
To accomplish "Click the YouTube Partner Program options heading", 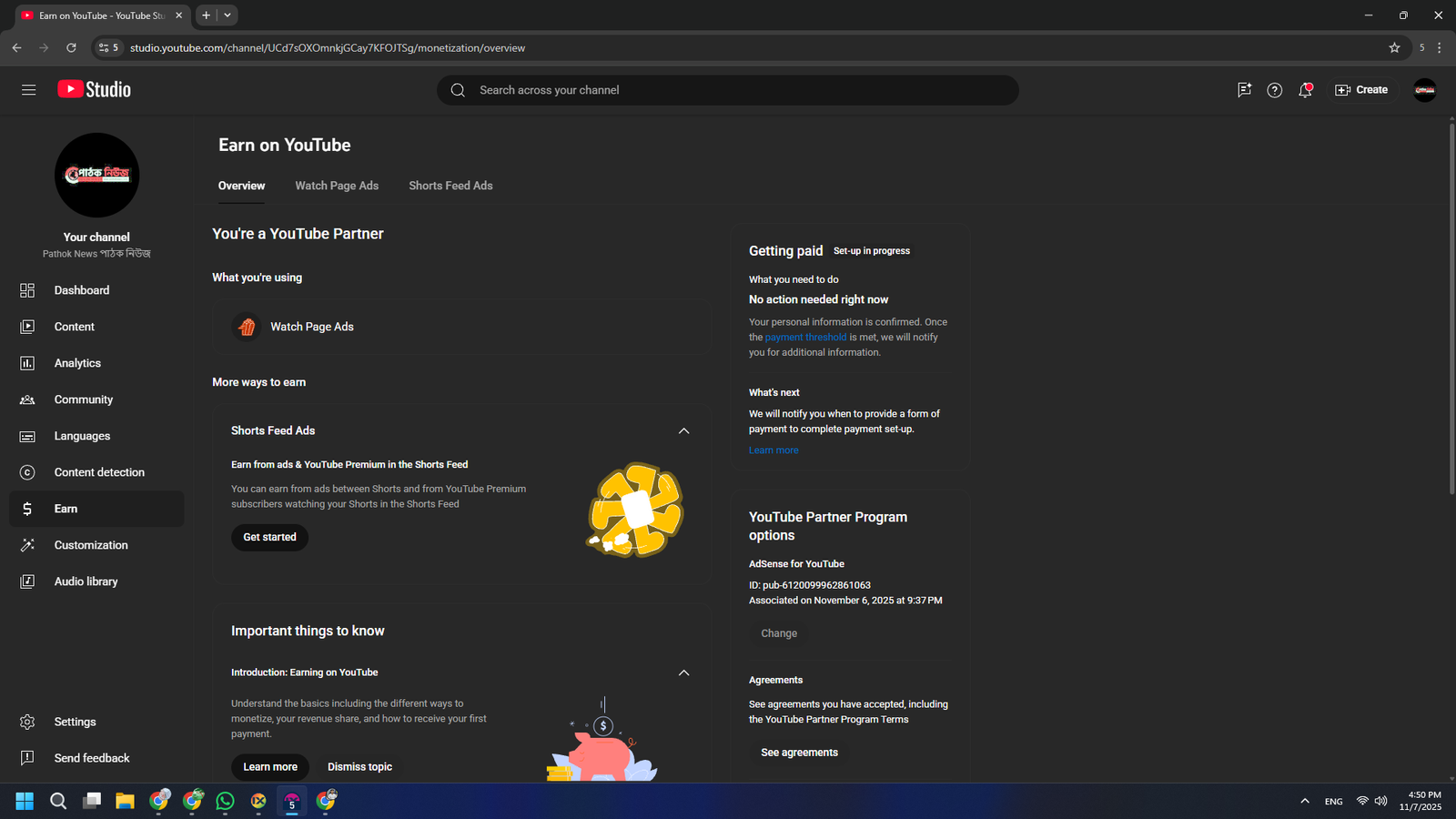I will 828,526.
